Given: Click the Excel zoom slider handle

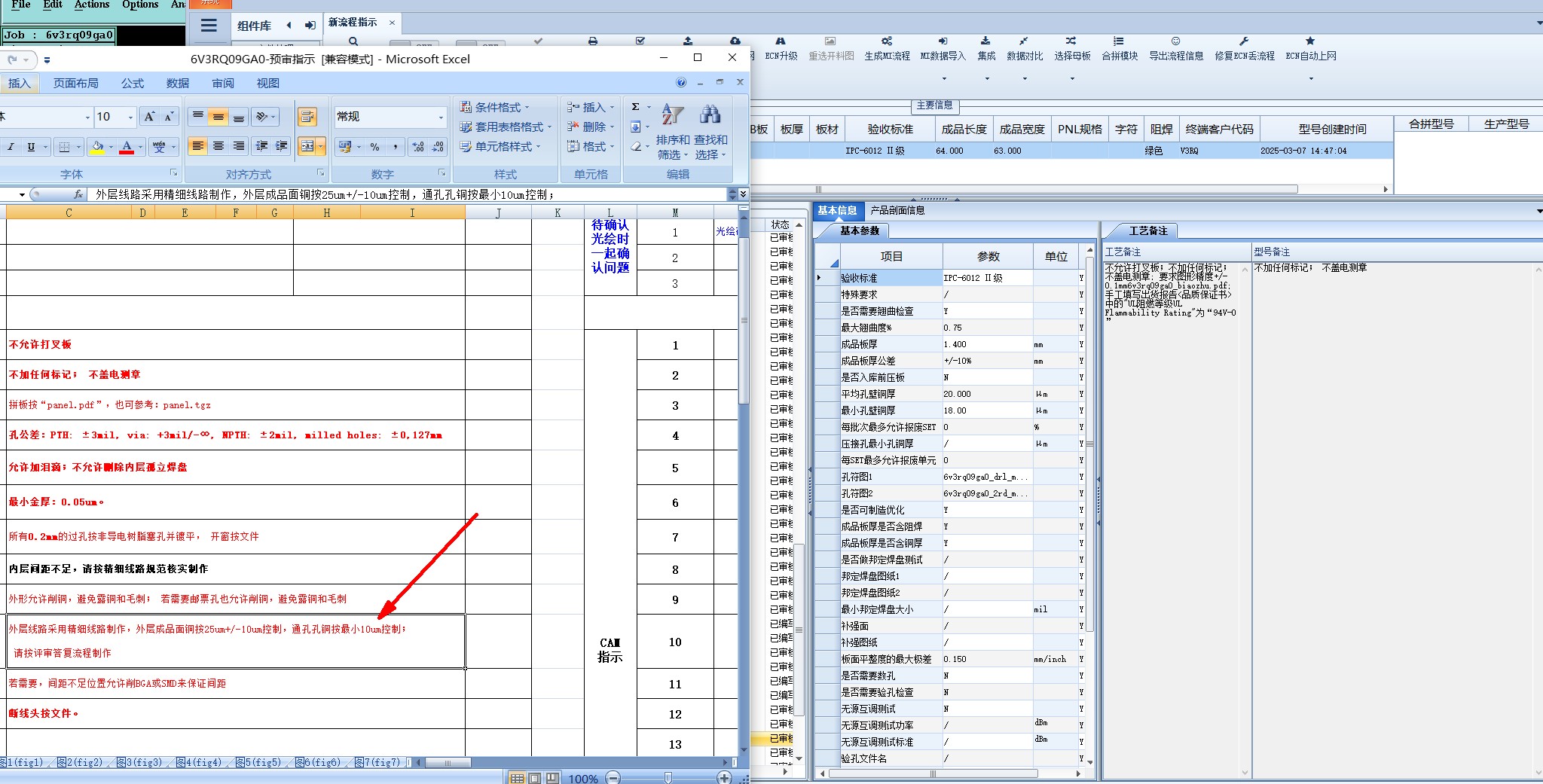Looking at the screenshot, I should (x=668, y=778).
